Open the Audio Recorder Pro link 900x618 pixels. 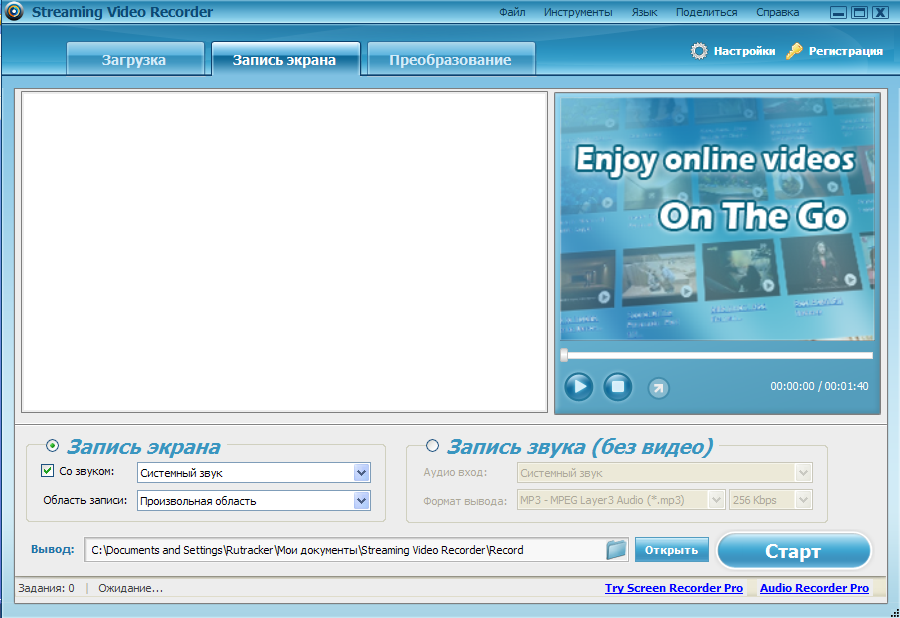pos(814,588)
